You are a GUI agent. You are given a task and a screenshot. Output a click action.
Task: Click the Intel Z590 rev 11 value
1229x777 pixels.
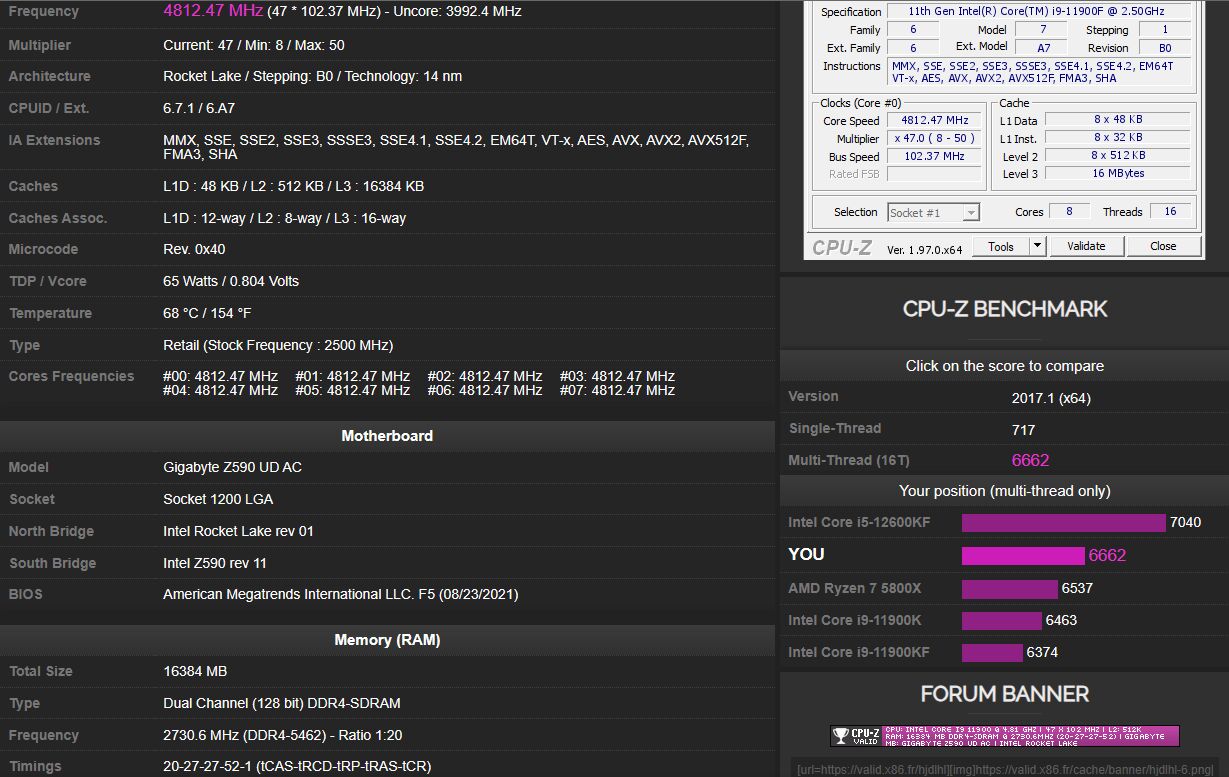pyautogui.click(x=215, y=563)
